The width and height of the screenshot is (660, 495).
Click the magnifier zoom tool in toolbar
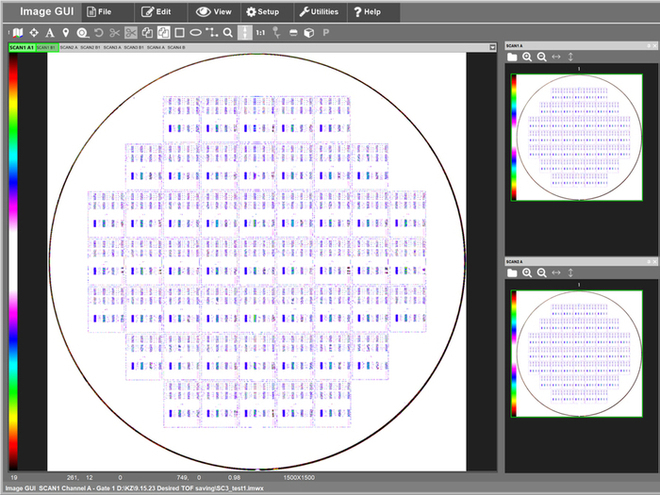[228, 33]
